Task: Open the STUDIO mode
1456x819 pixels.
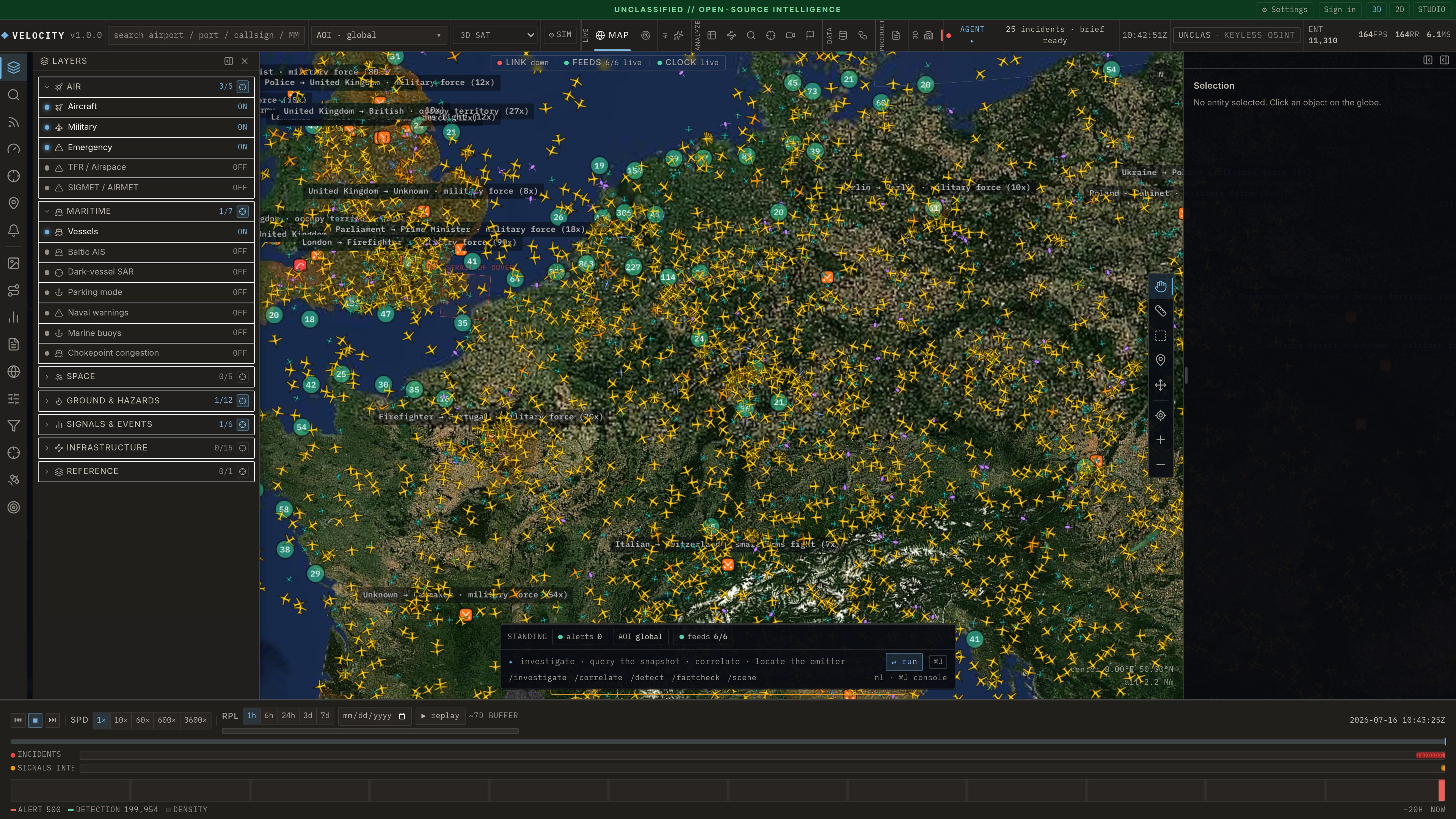Action: point(1432,9)
